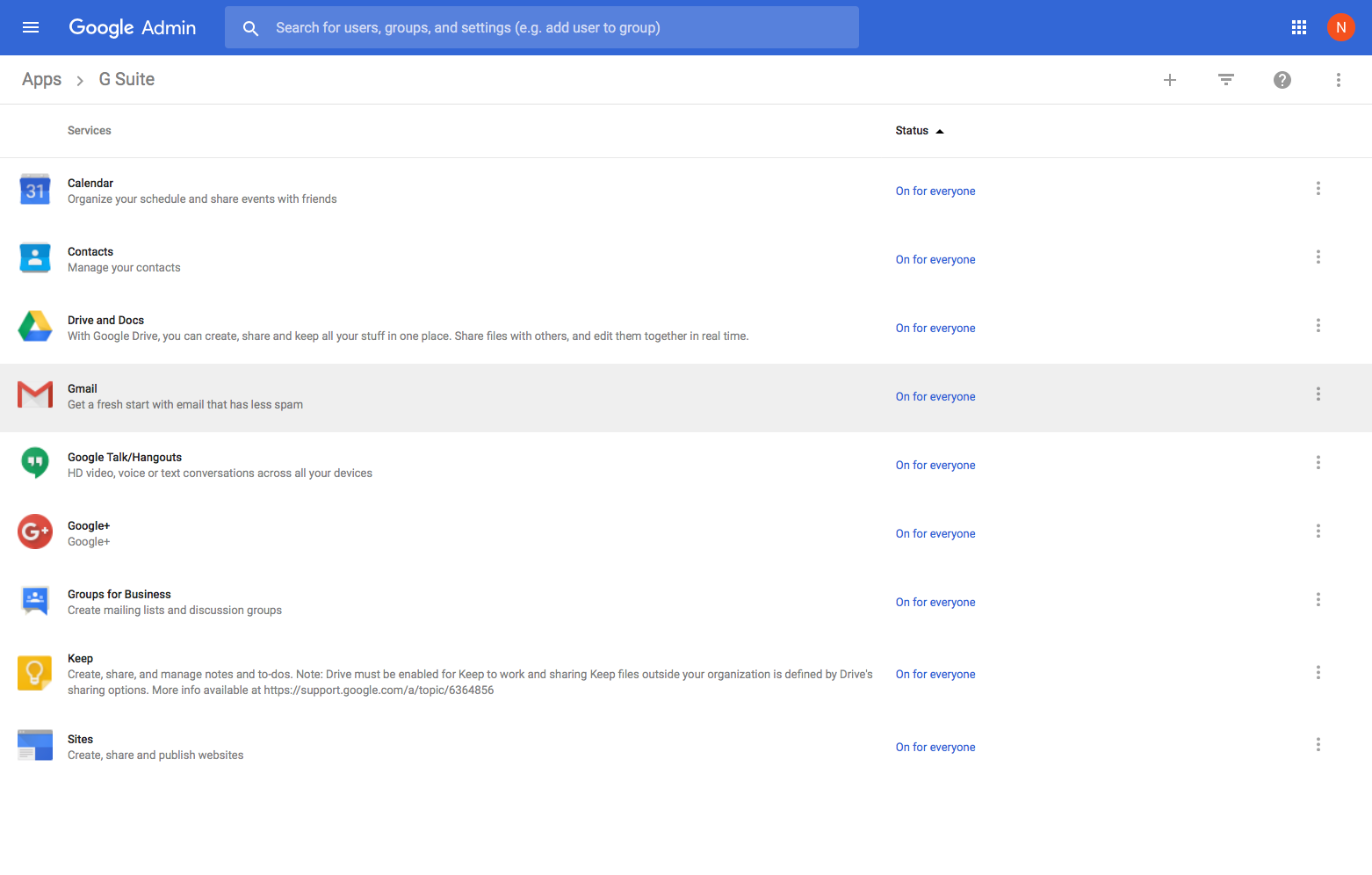Click the Gmail service icon
Viewport: 1372px width, 875px height.
[x=34, y=394]
